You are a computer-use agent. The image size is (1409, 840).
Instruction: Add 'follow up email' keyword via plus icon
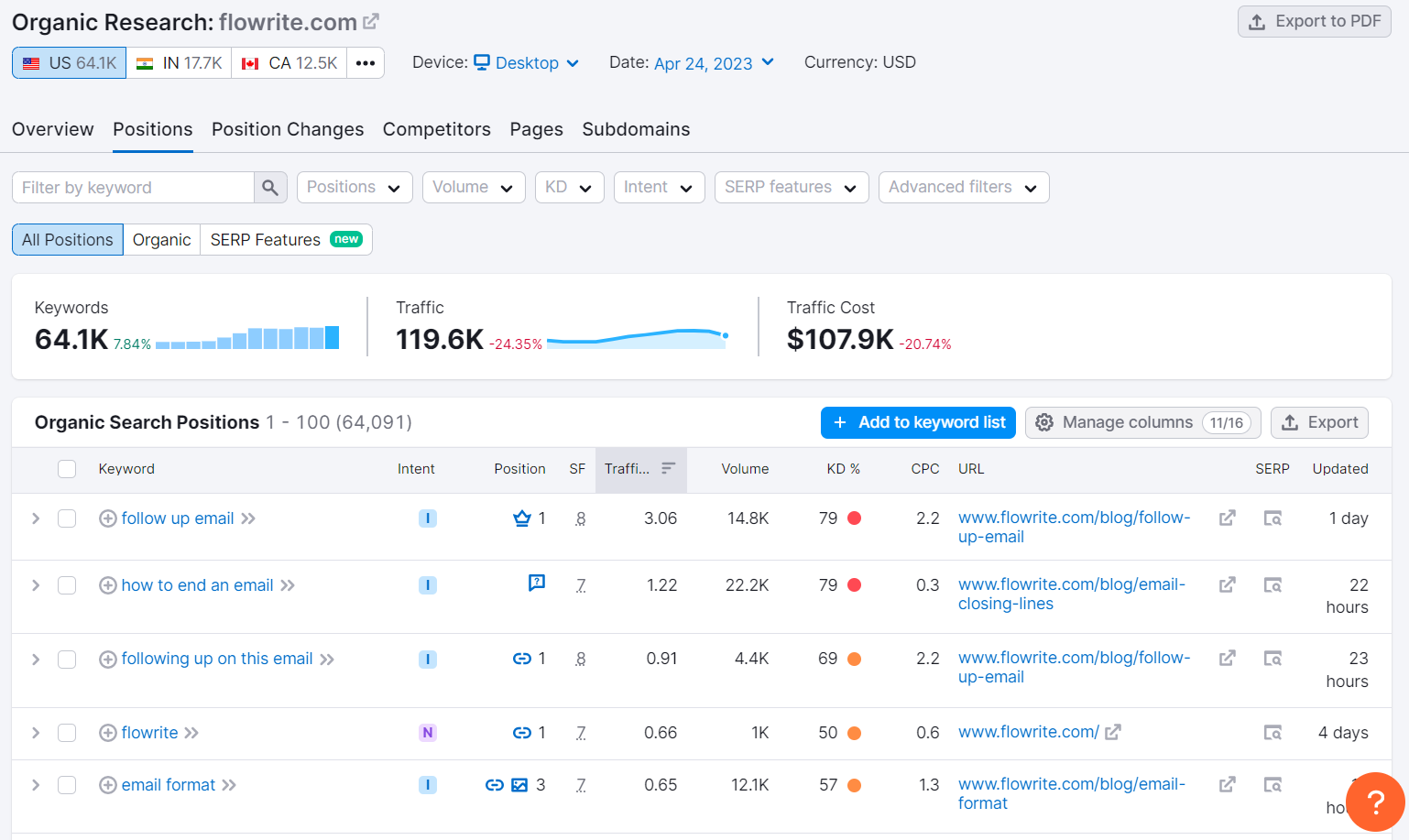click(108, 518)
